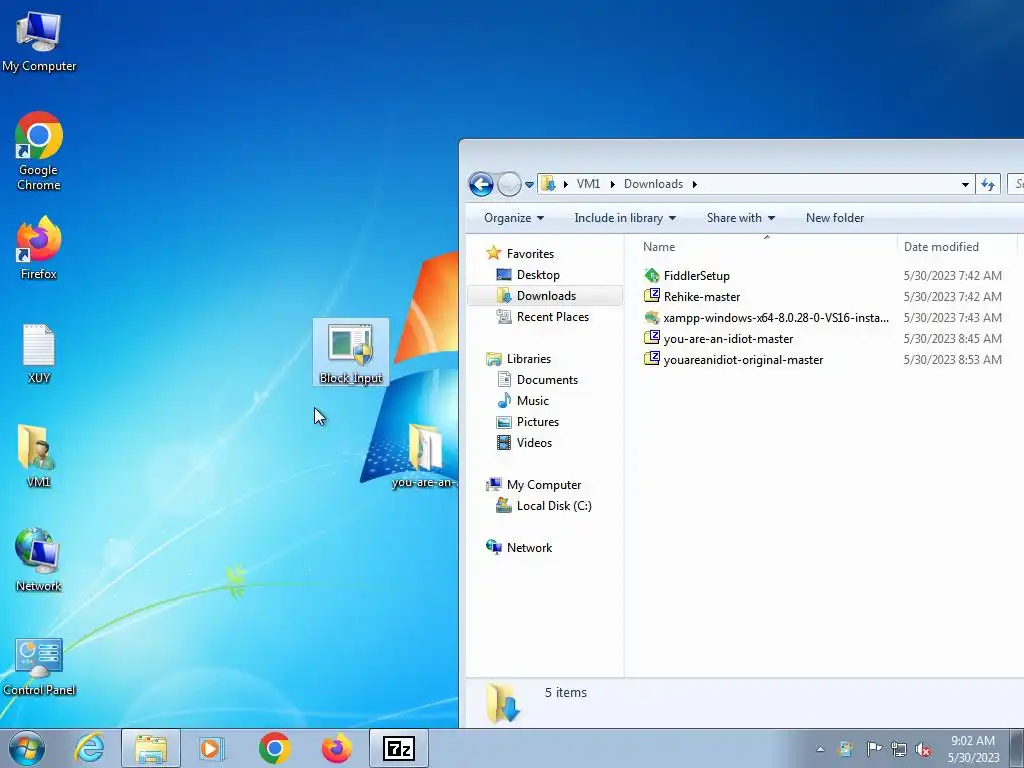Open the taskbar clock and date
Screen dimensions: 1024x768
click(x=973, y=749)
